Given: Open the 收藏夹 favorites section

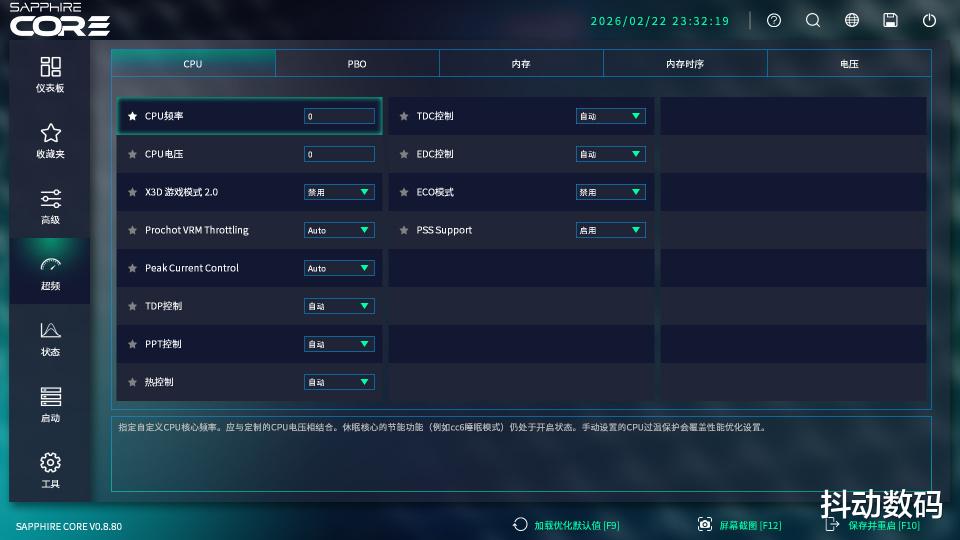Looking at the screenshot, I should (x=50, y=141).
